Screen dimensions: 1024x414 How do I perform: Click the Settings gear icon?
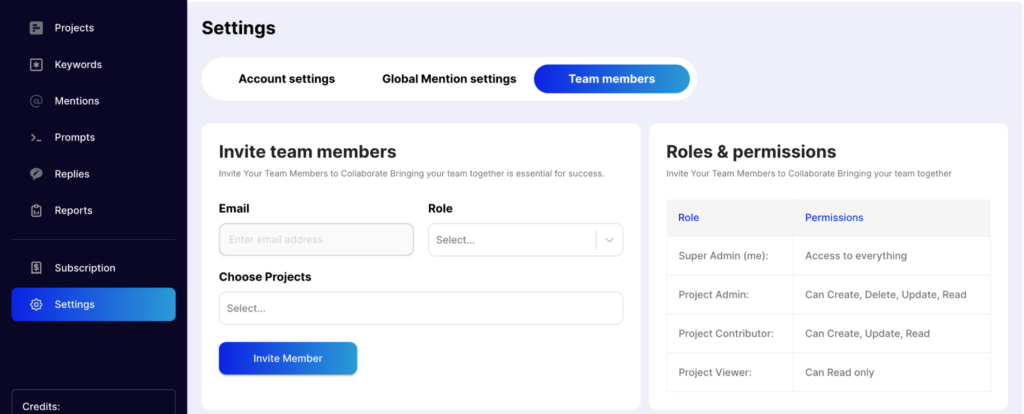(36, 304)
